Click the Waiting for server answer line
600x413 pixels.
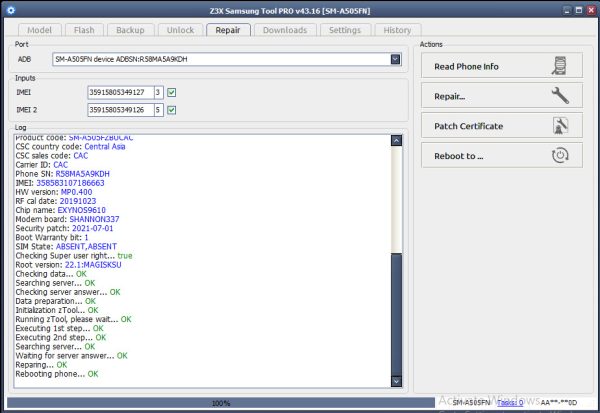[x=72, y=356]
